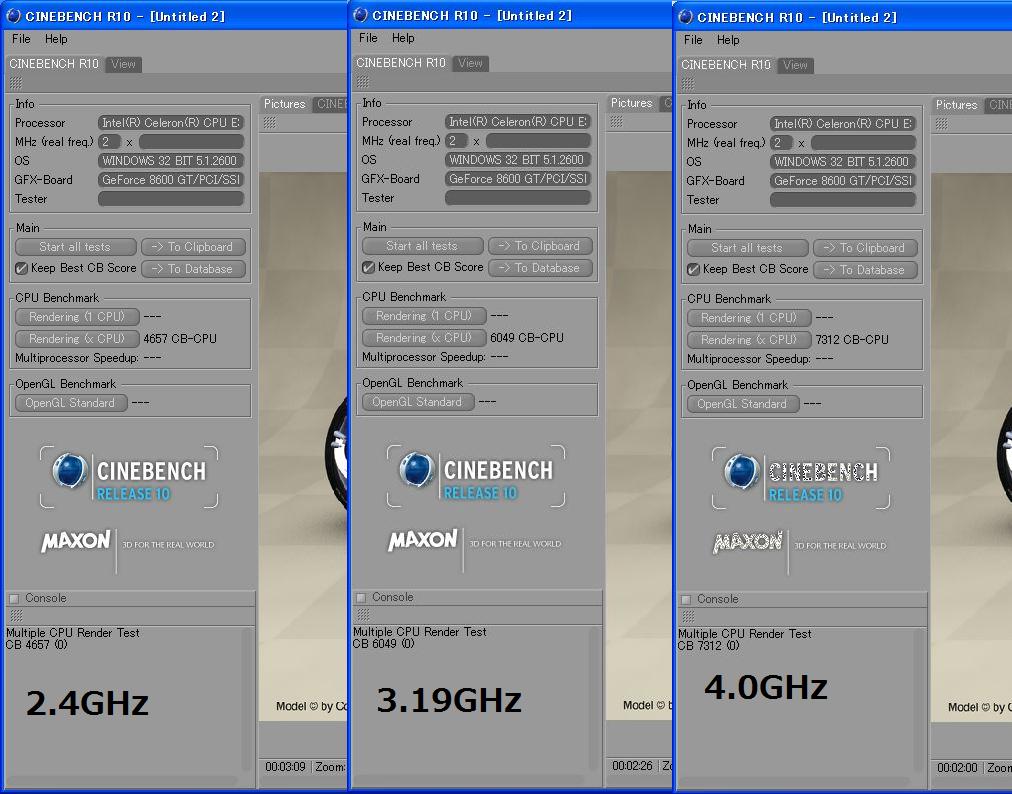Run OpenGL Standard test in the 3.19GHz window
This screenshot has height=794, width=1012.
pyautogui.click(x=418, y=402)
